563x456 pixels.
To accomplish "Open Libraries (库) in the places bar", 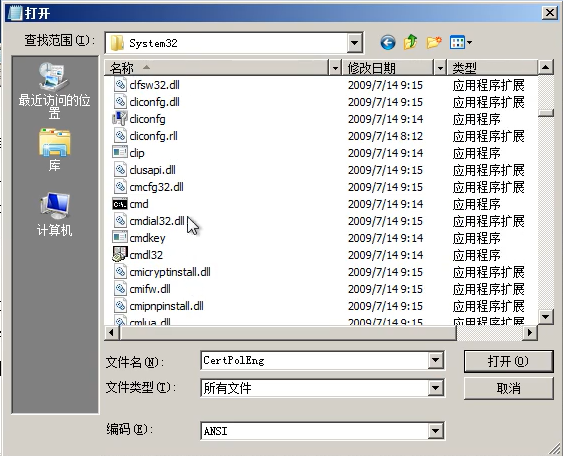I will [x=55, y=150].
